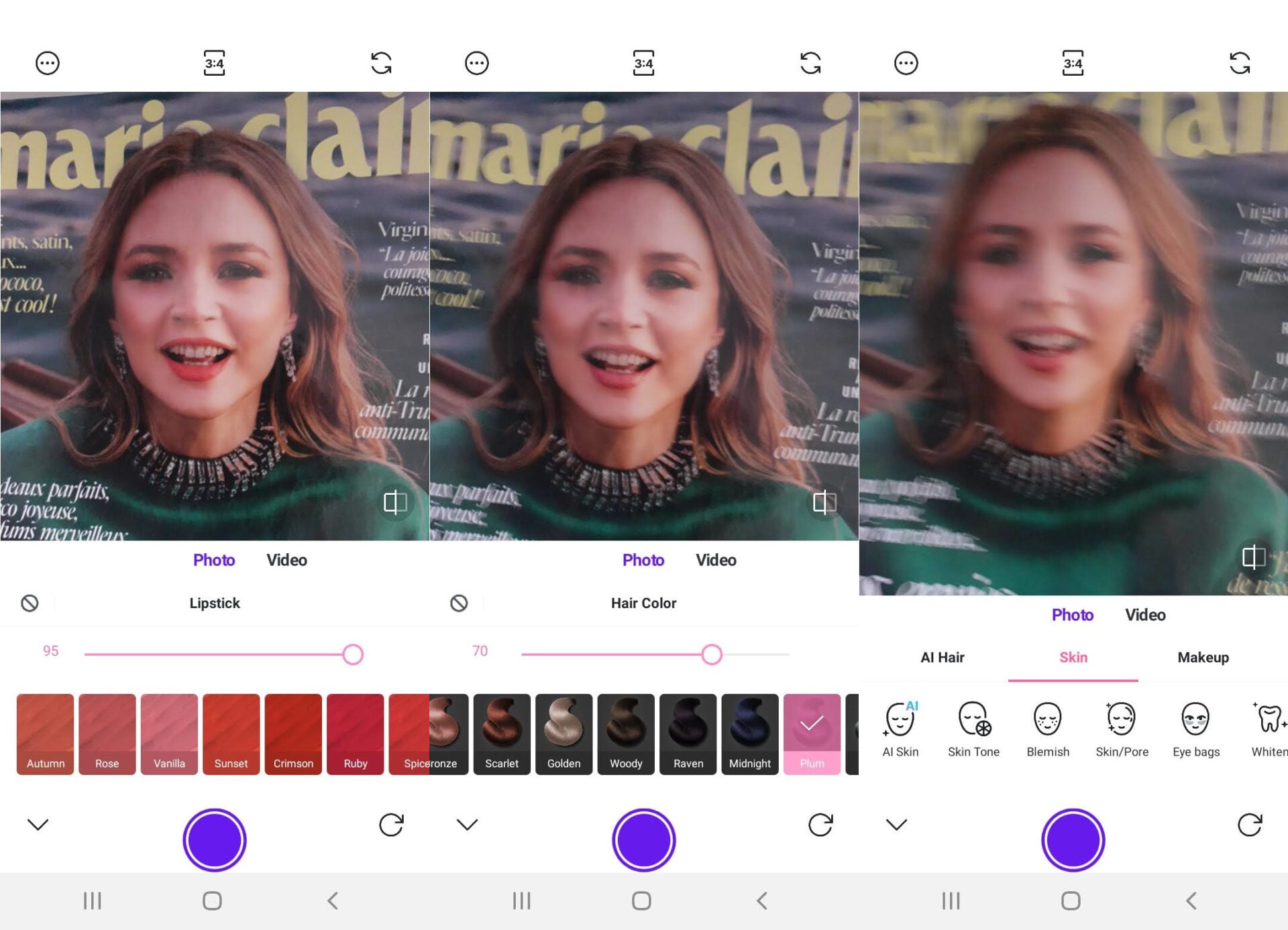Flip camera in Lipstick screen
This screenshot has width=1288, height=930.
tap(381, 63)
